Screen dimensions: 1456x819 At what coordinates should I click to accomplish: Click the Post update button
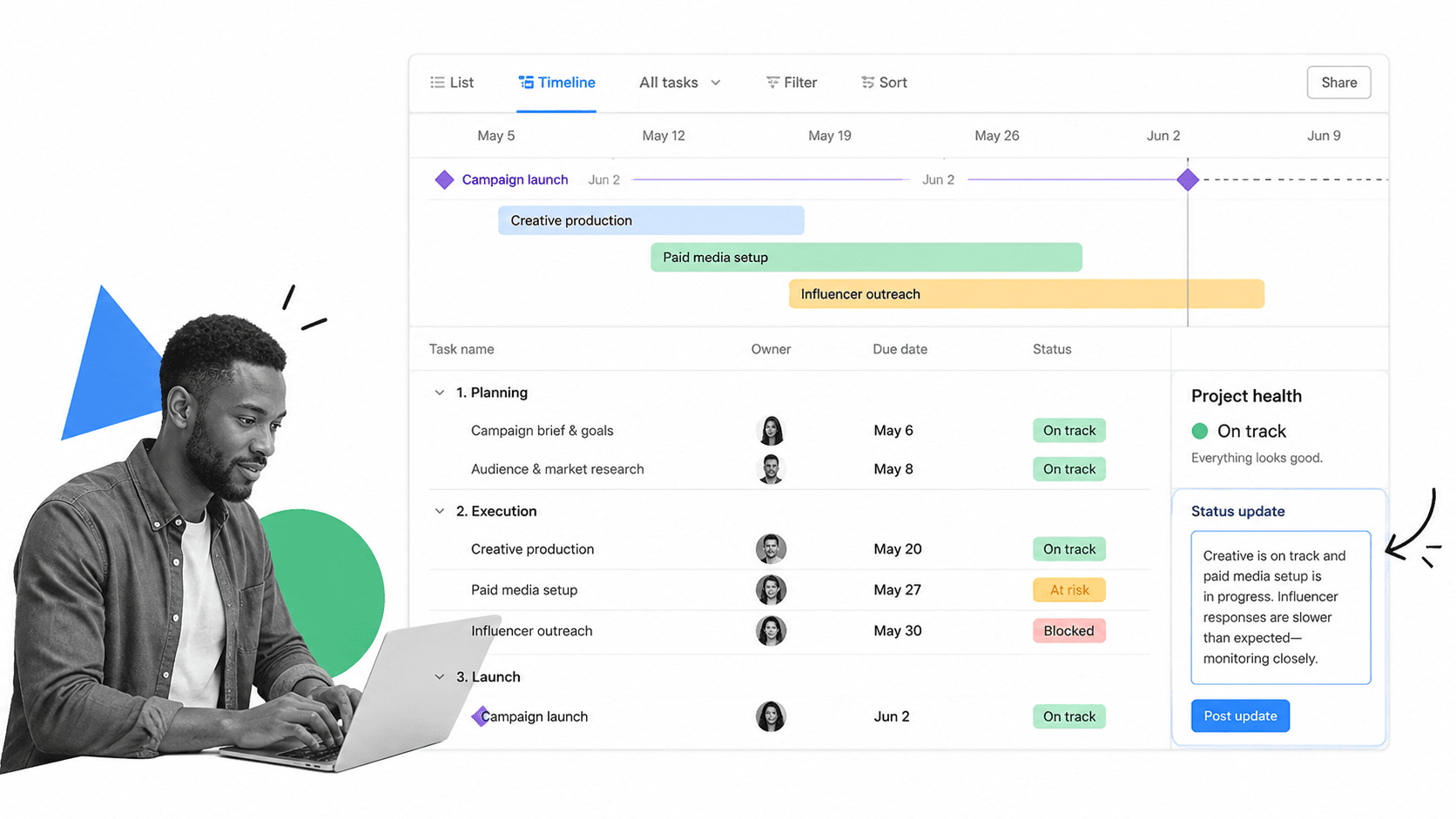[1240, 715]
